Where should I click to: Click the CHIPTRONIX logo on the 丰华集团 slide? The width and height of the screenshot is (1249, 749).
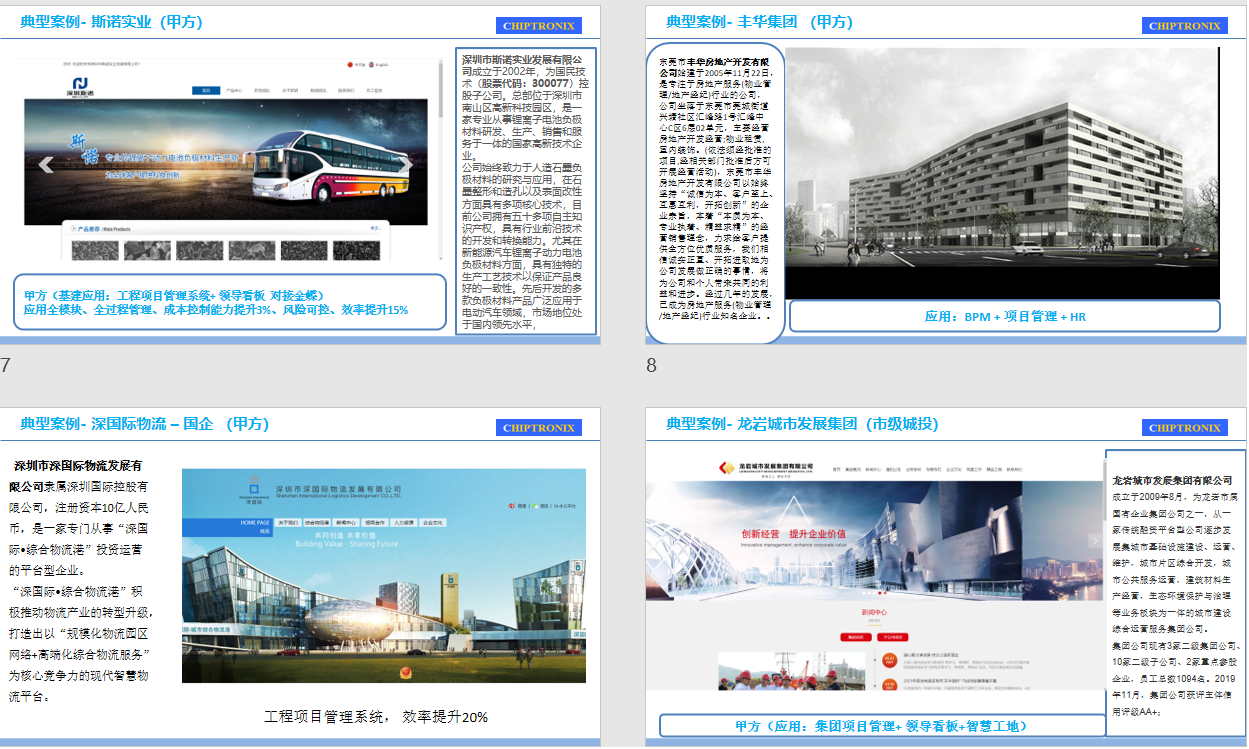click(1185, 26)
